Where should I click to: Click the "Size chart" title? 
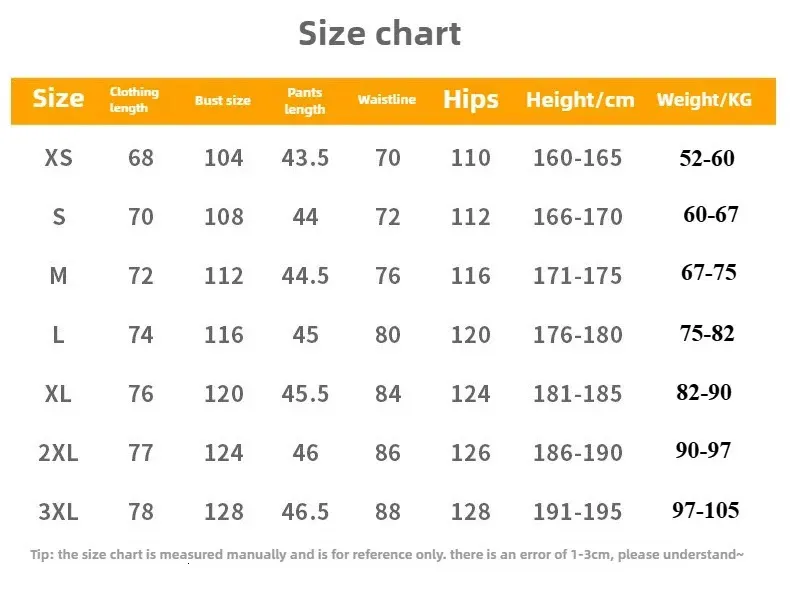[x=380, y=33]
